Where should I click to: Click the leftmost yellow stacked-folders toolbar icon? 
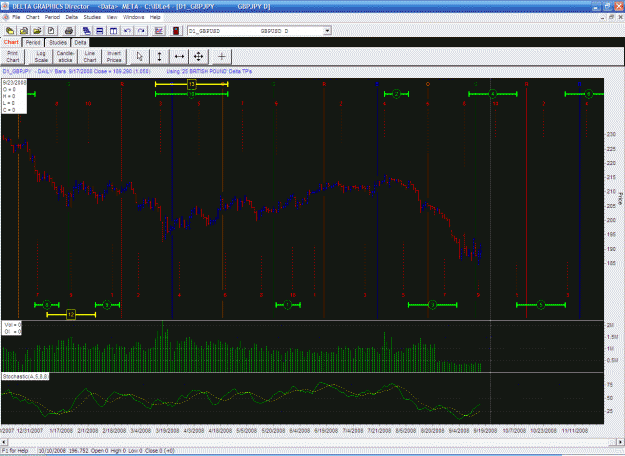point(10,31)
